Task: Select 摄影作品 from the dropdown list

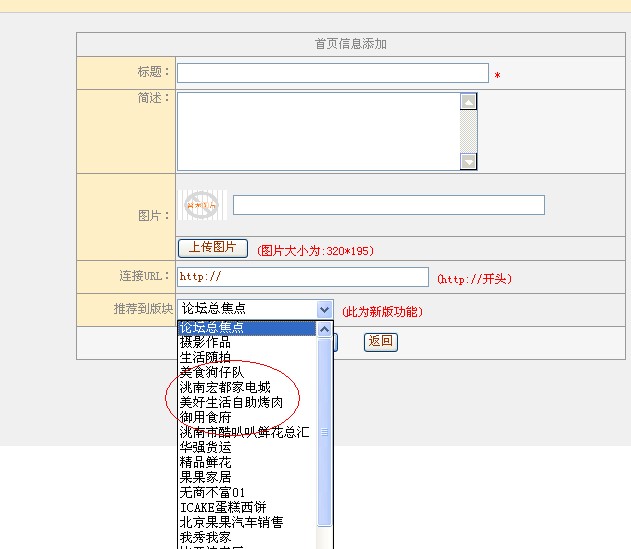Action: (x=247, y=343)
